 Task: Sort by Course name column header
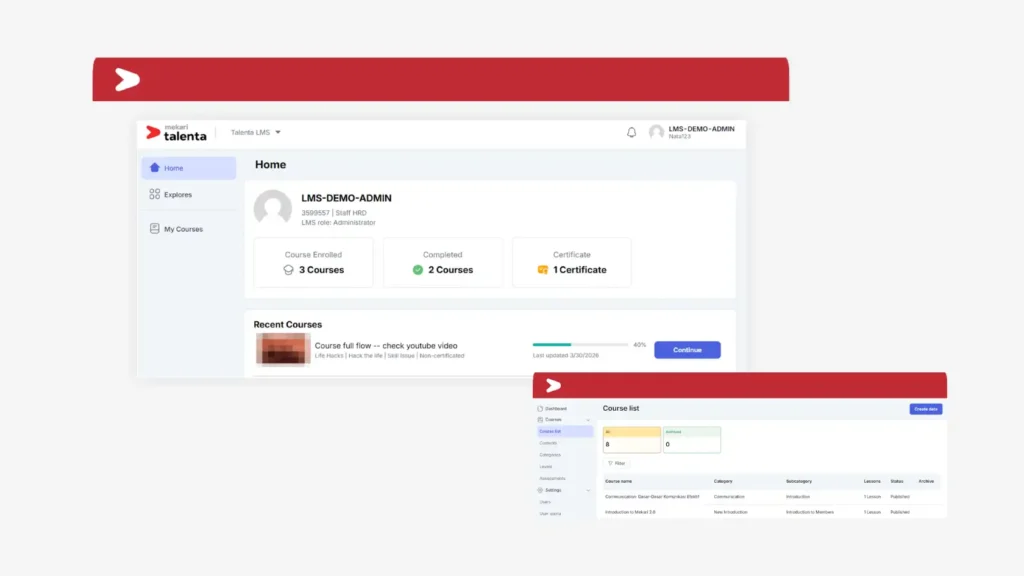[x=618, y=481]
